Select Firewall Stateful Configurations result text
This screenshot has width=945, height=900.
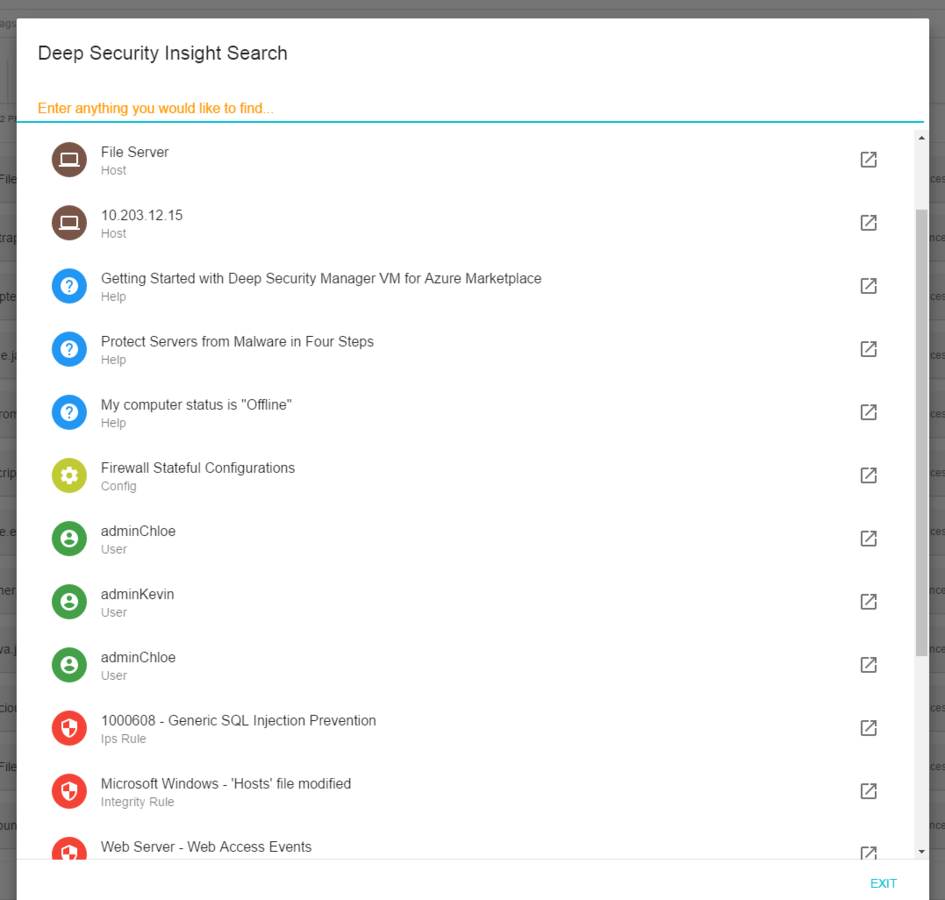(198, 468)
